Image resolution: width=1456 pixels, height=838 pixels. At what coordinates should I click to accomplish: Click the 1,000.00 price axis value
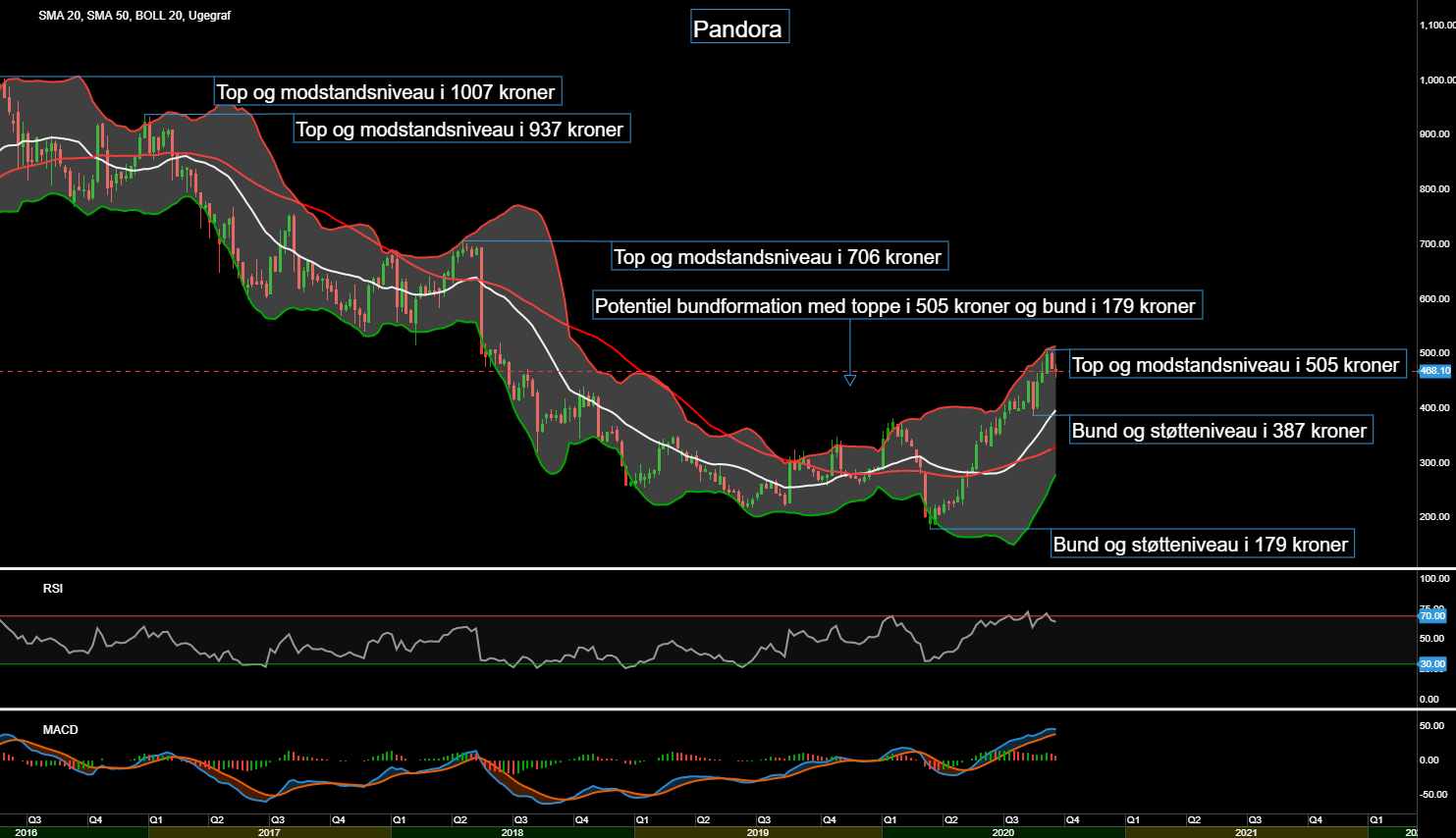click(x=1437, y=80)
